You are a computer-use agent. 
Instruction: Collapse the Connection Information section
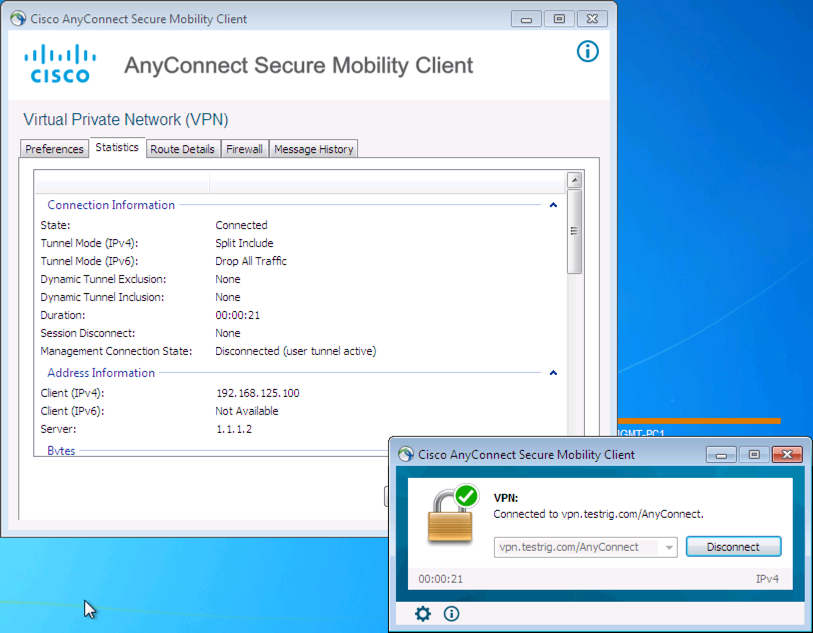[x=553, y=205]
